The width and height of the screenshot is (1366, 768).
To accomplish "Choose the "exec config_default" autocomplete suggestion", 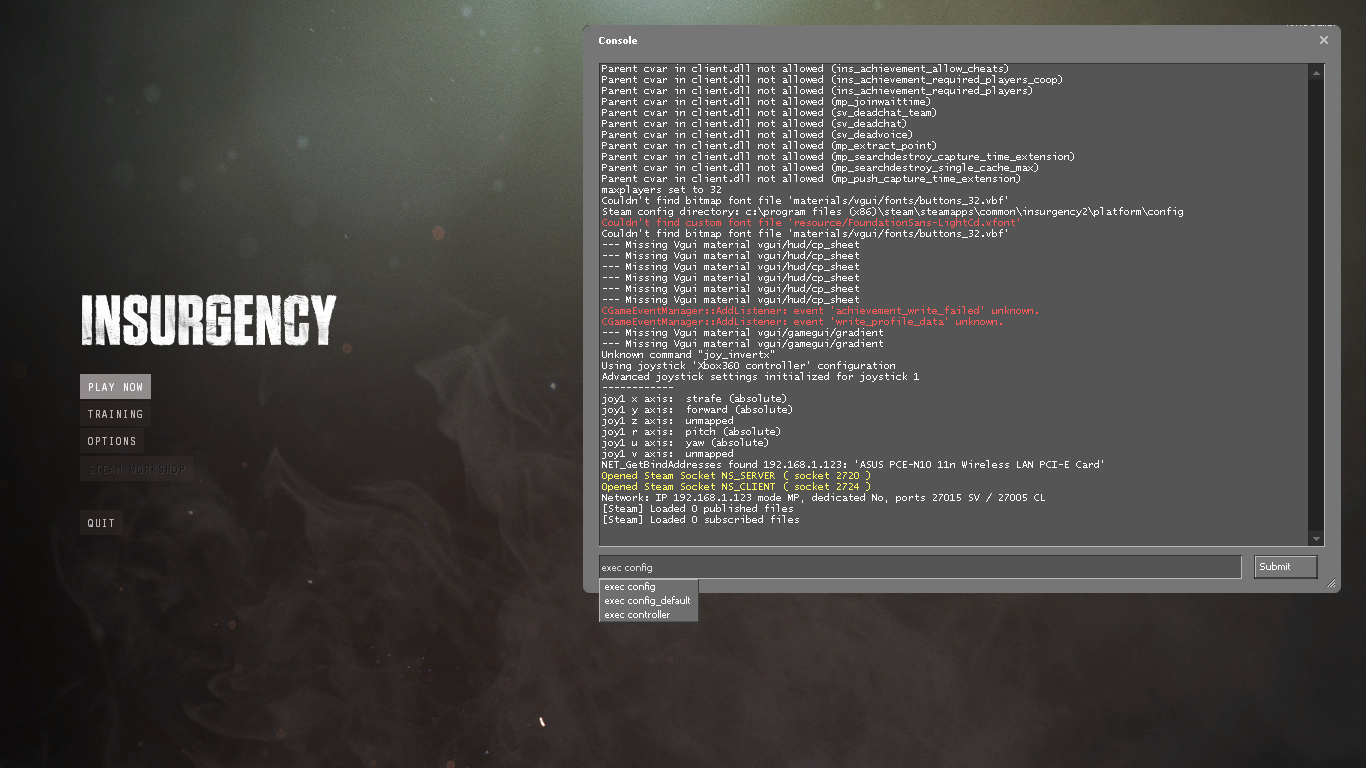I will [648, 601].
